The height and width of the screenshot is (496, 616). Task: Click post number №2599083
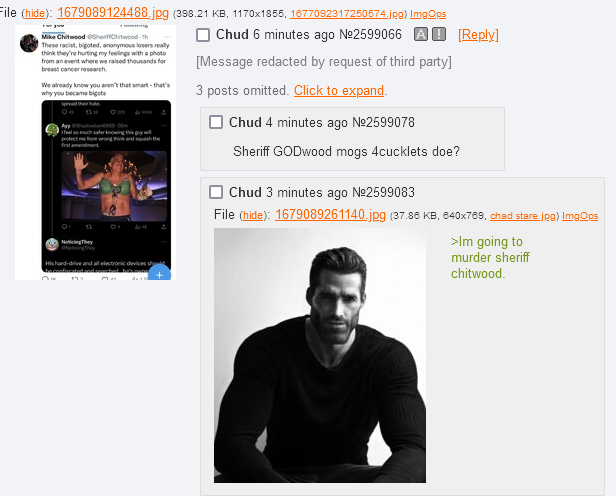coord(383,192)
